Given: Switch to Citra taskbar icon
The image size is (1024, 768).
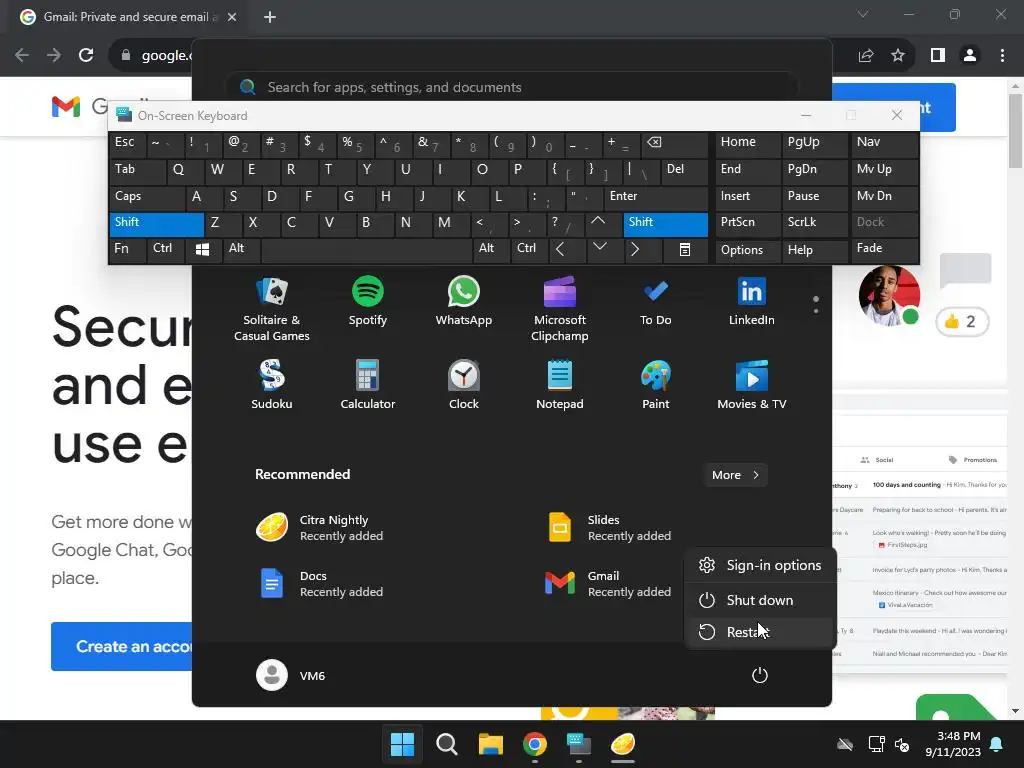Looking at the screenshot, I should pos(623,744).
